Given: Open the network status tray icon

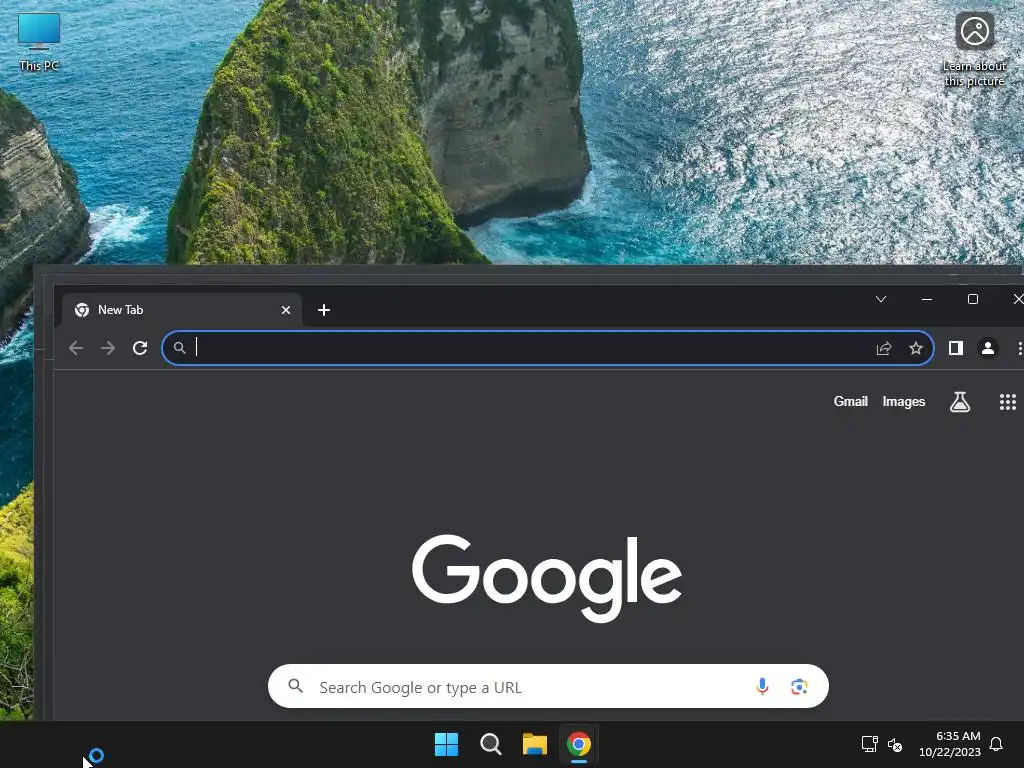Looking at the screenshot, I should (x=869, y=744).
